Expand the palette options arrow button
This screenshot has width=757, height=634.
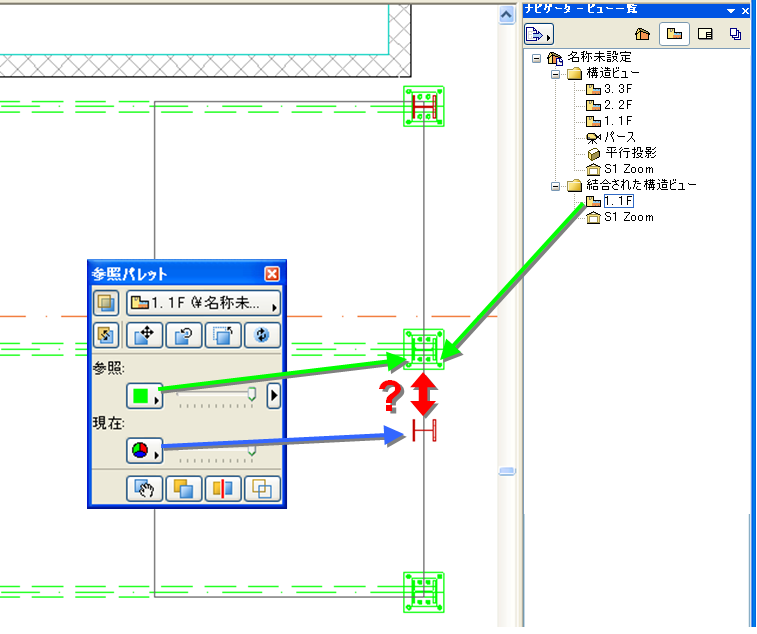click(x=274, y=396)
